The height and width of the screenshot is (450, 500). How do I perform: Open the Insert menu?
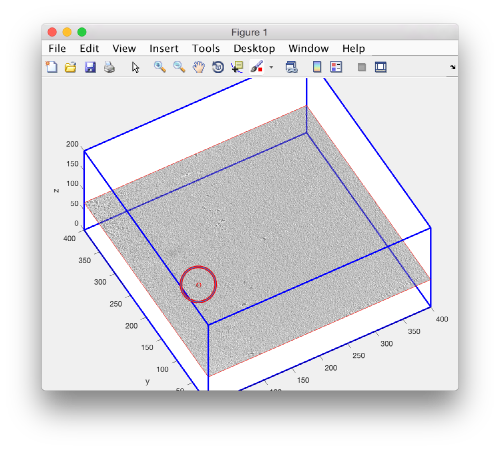pyautogui.click(x=164, y=49)
